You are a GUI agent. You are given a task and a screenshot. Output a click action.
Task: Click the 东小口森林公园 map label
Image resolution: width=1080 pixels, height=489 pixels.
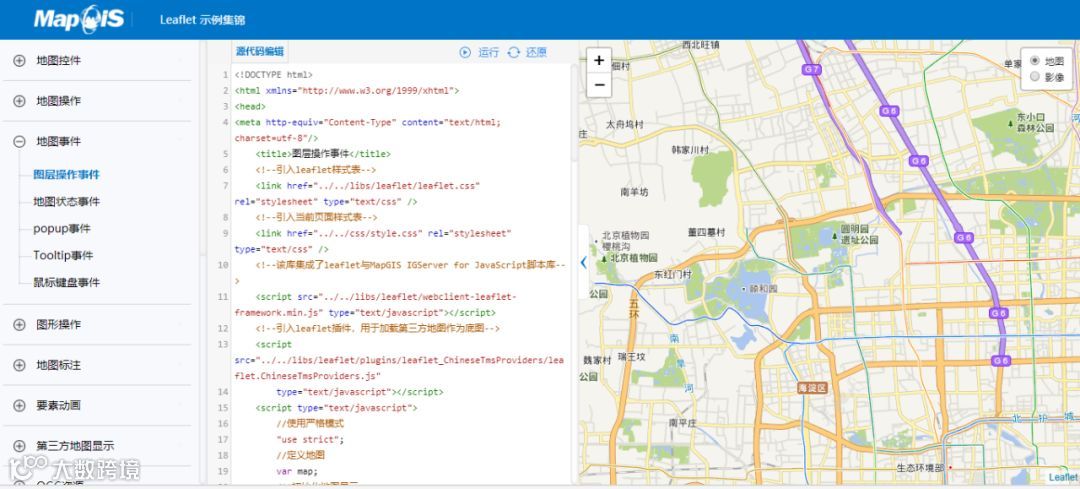[1036, 123]
